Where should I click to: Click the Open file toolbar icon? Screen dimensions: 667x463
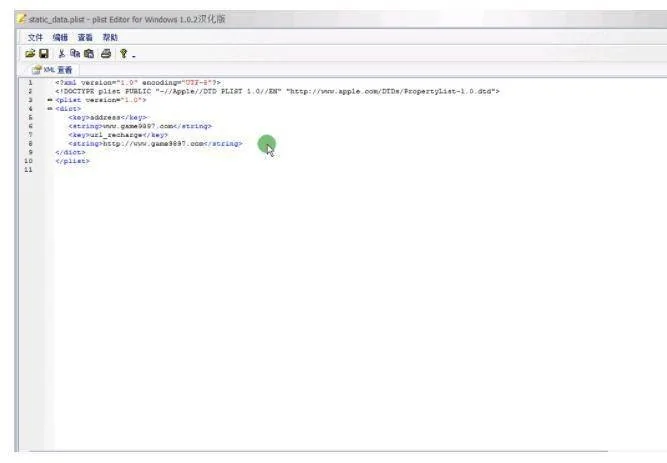point(30,53)
